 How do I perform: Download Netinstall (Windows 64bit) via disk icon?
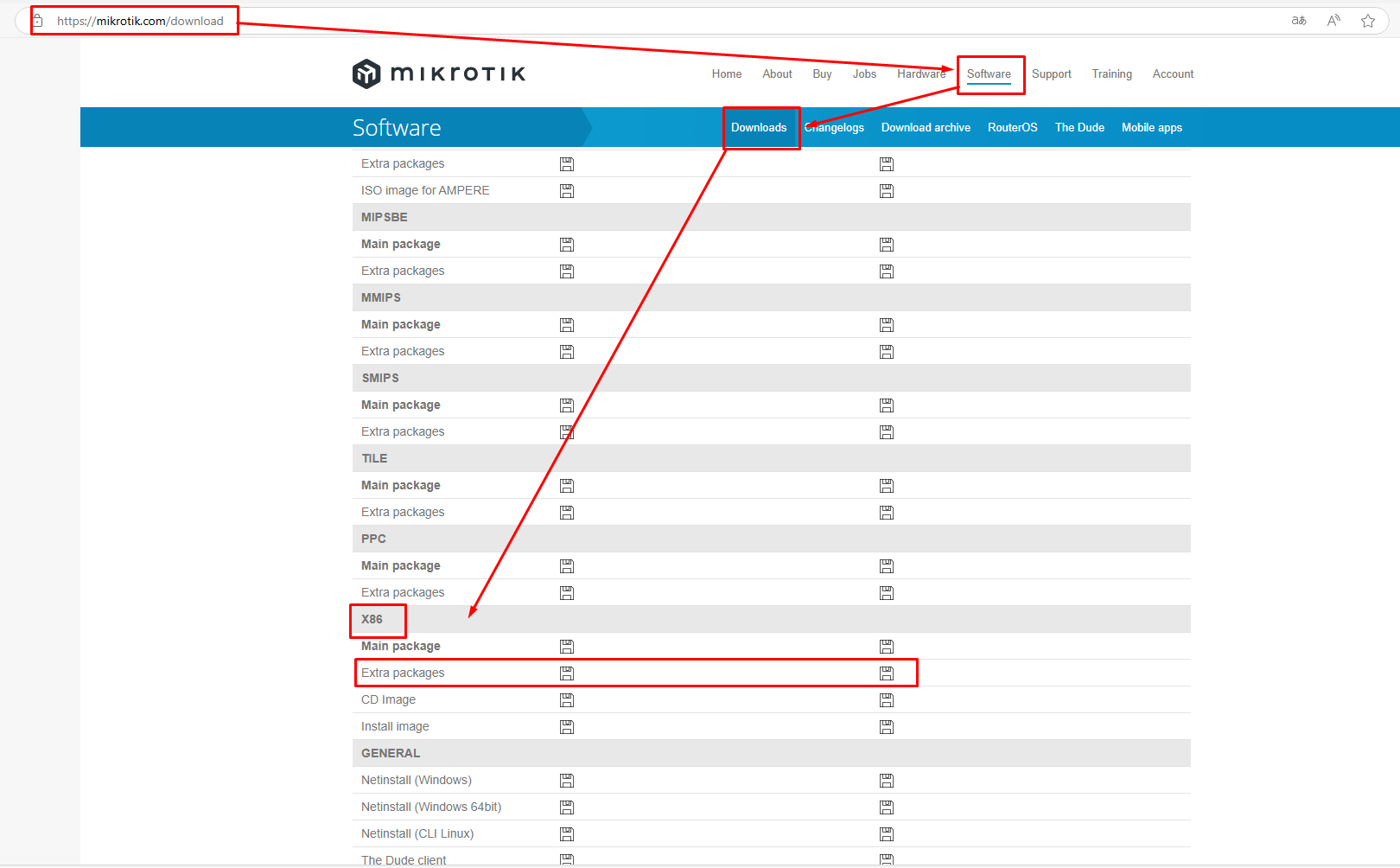(567, 807)
